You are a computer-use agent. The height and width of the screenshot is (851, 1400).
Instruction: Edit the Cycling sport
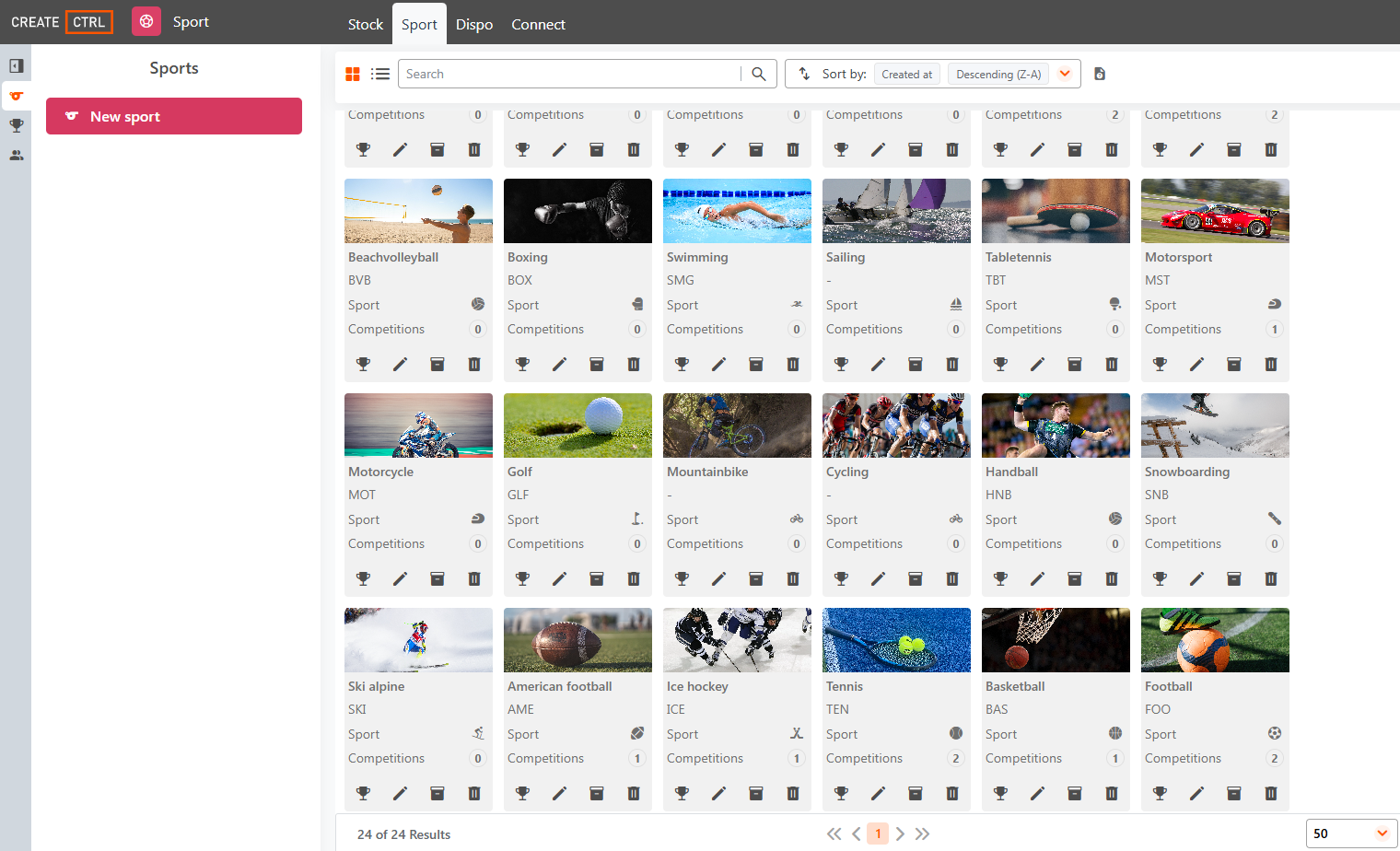pyautogui.click(x=879, y=578)
